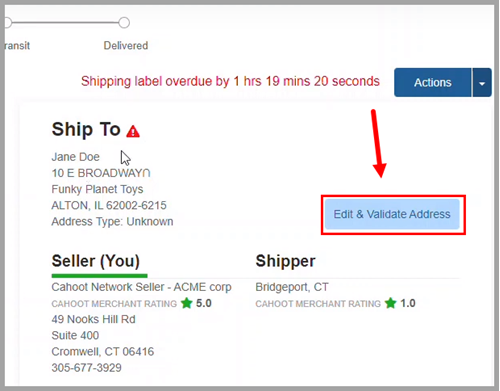
Task: Click the 10 E BROADWAY address line
Action: click(x=101, y=173)
